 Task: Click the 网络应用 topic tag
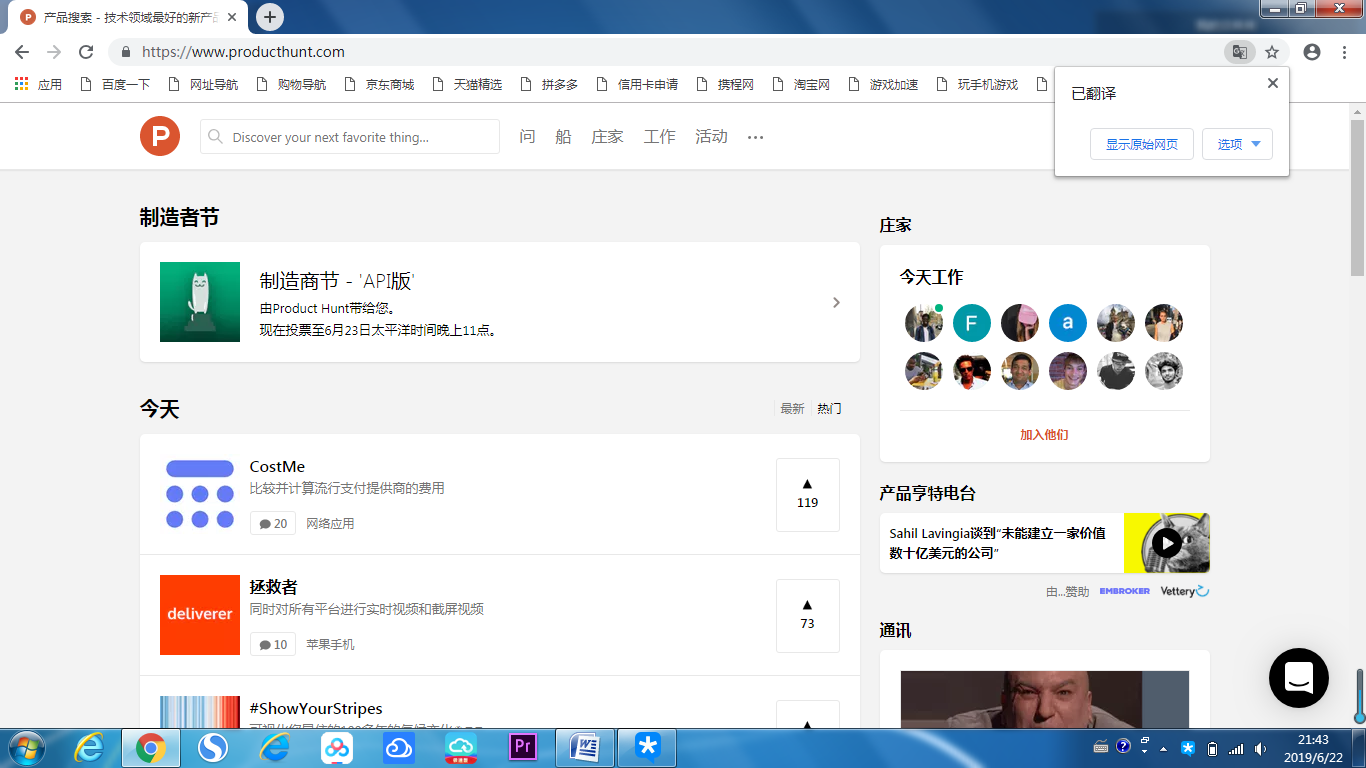330,524
